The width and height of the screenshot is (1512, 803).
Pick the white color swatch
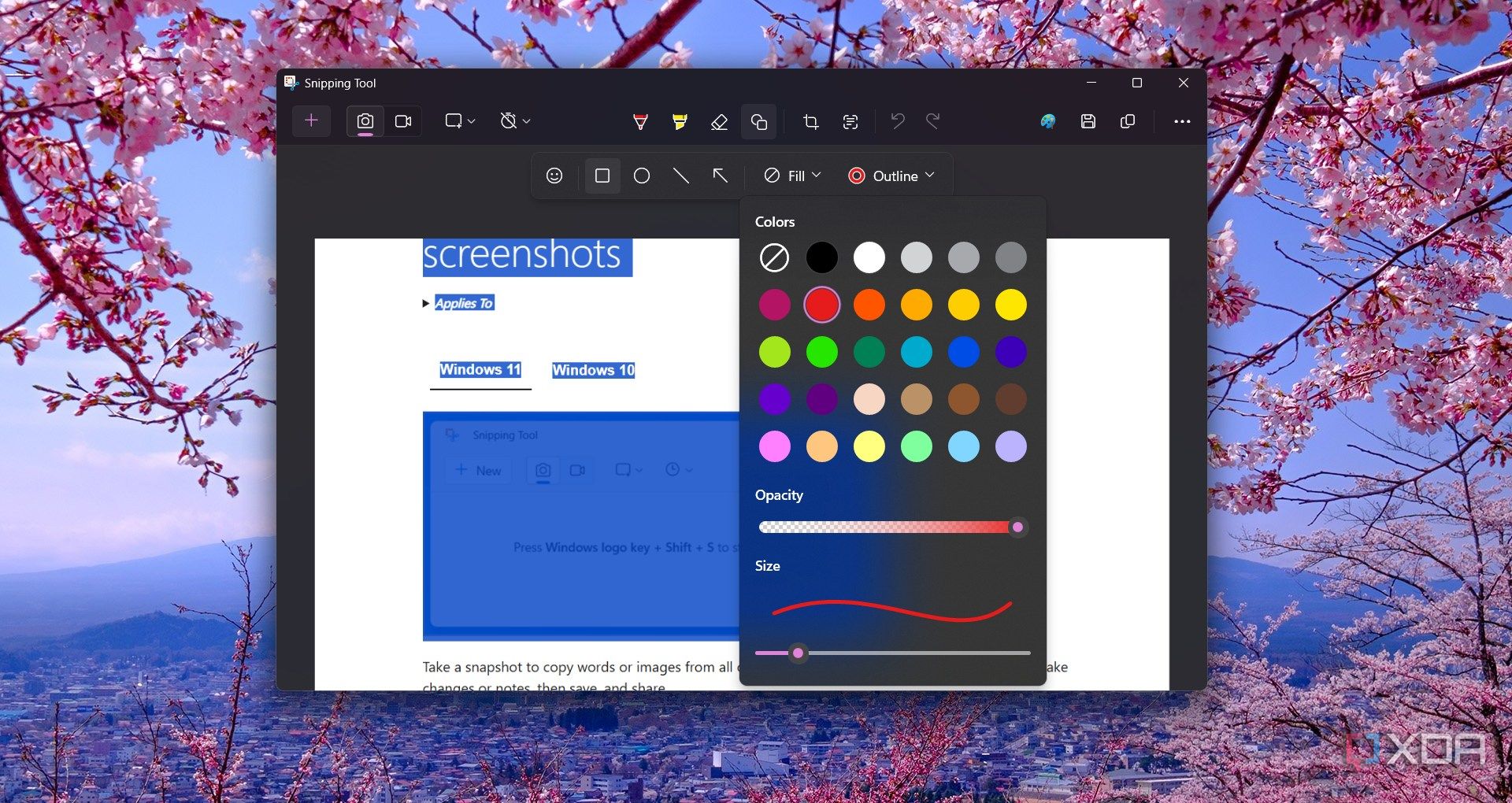coord(869,257)
